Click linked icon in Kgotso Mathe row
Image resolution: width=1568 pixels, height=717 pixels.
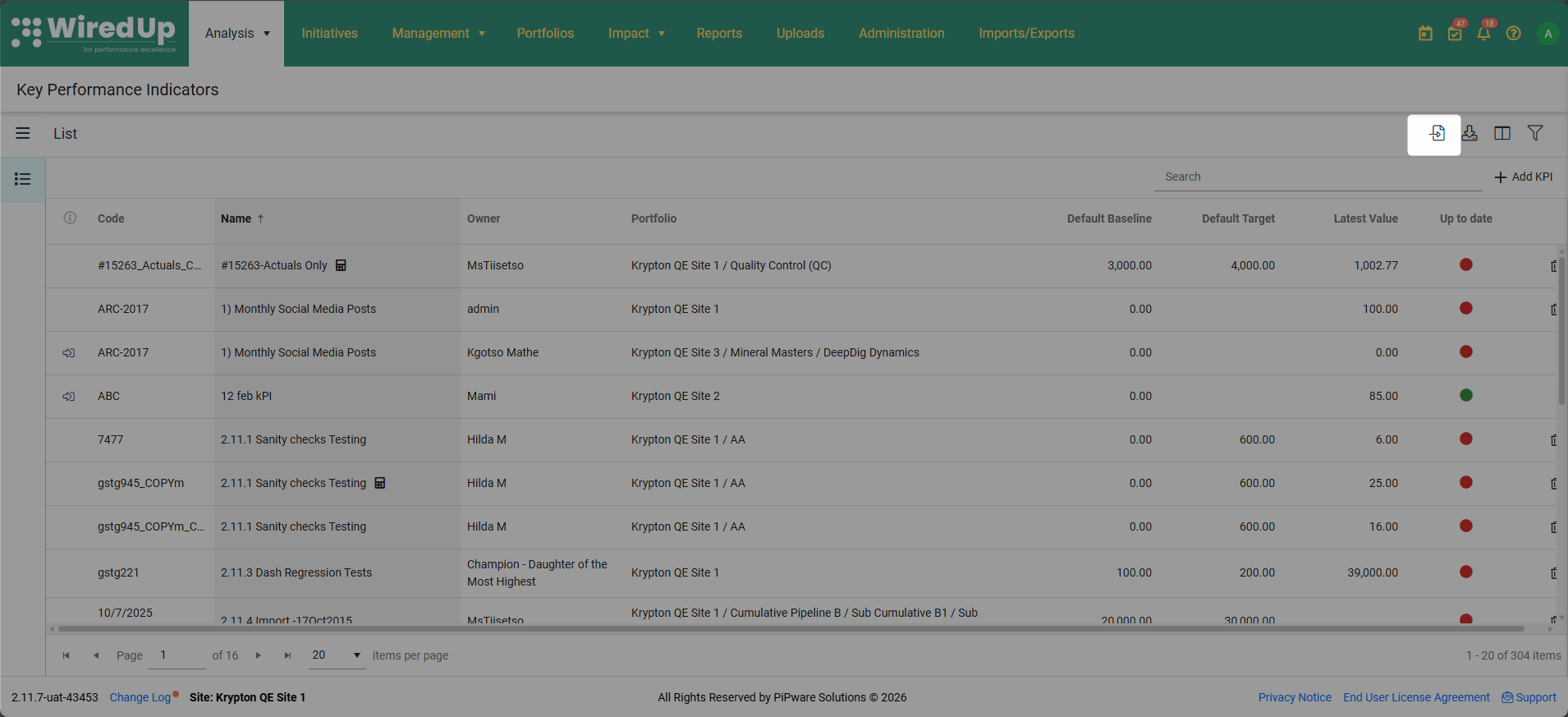pos(69,352)
